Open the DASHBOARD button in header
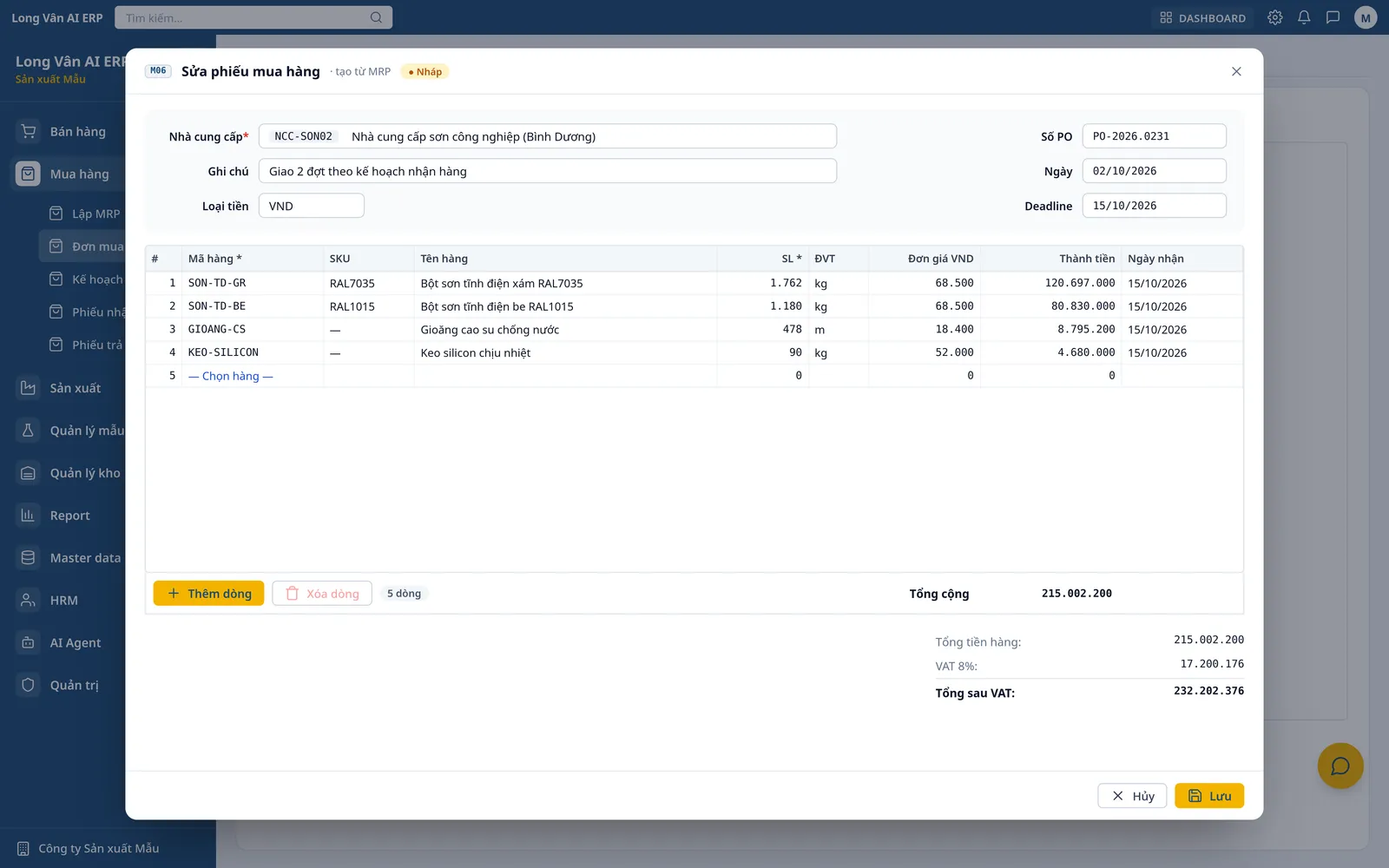 point(1203,17)
